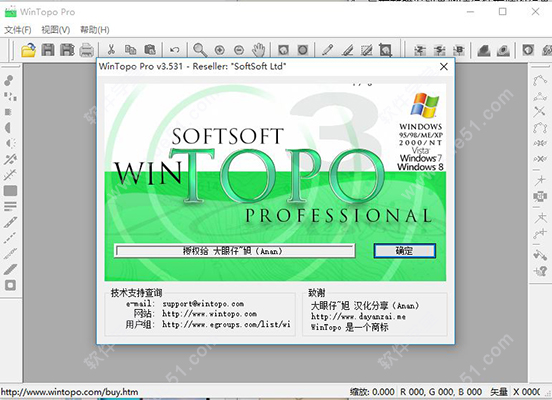Click the 致谢 group label

click(316, 293)
